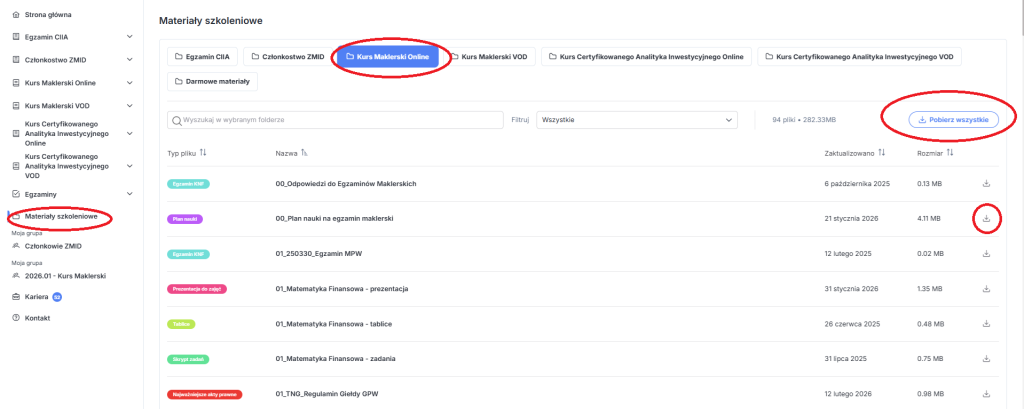Download the Matematyka Finansowa - tablice file

[x=986, y=324]
